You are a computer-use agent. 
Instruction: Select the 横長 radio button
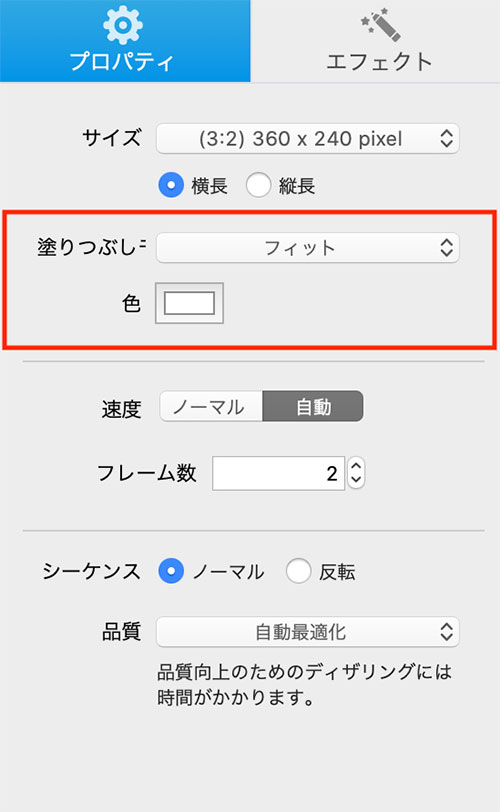[x=171, y=185]
